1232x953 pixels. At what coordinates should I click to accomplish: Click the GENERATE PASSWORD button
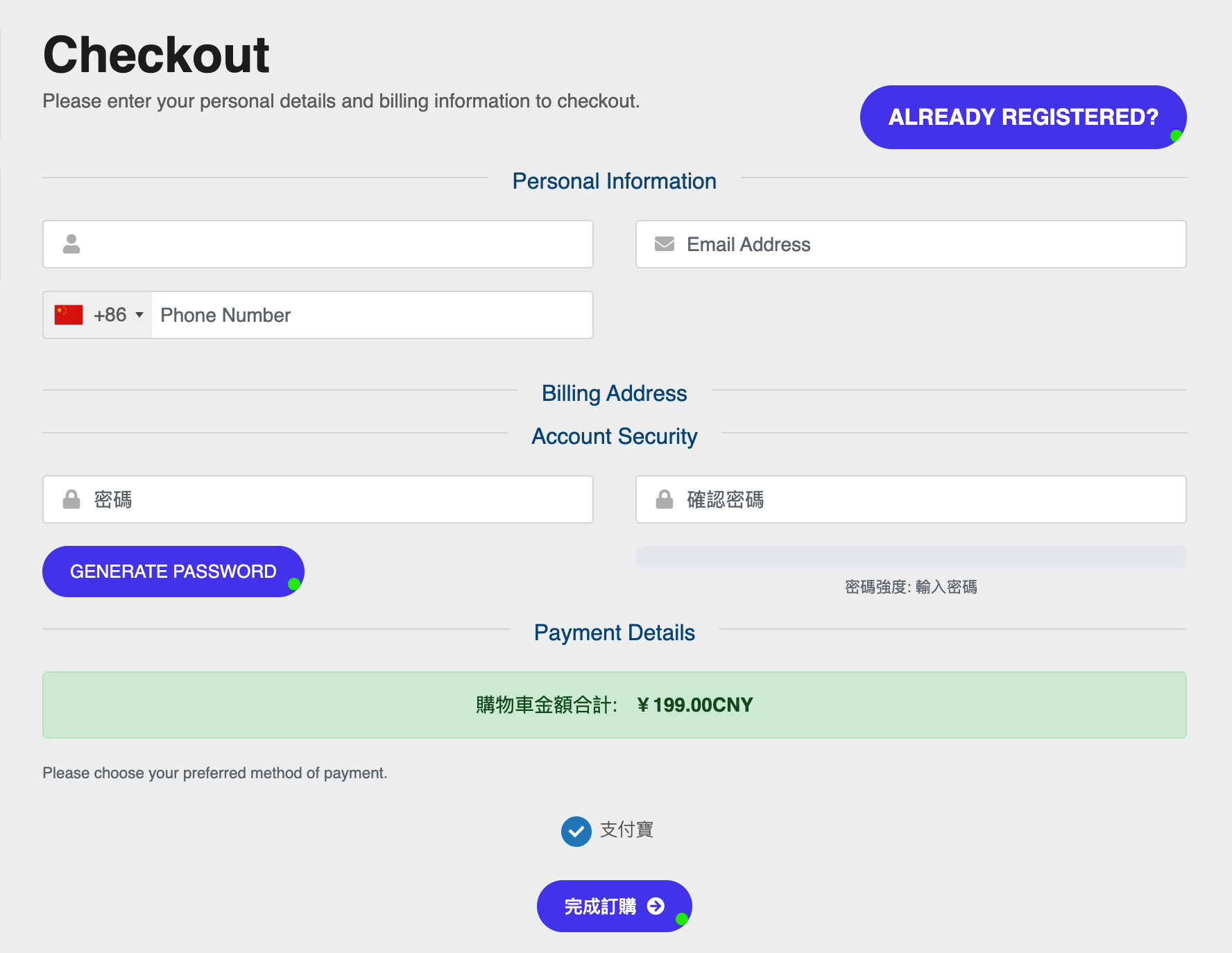coord(173,572)
